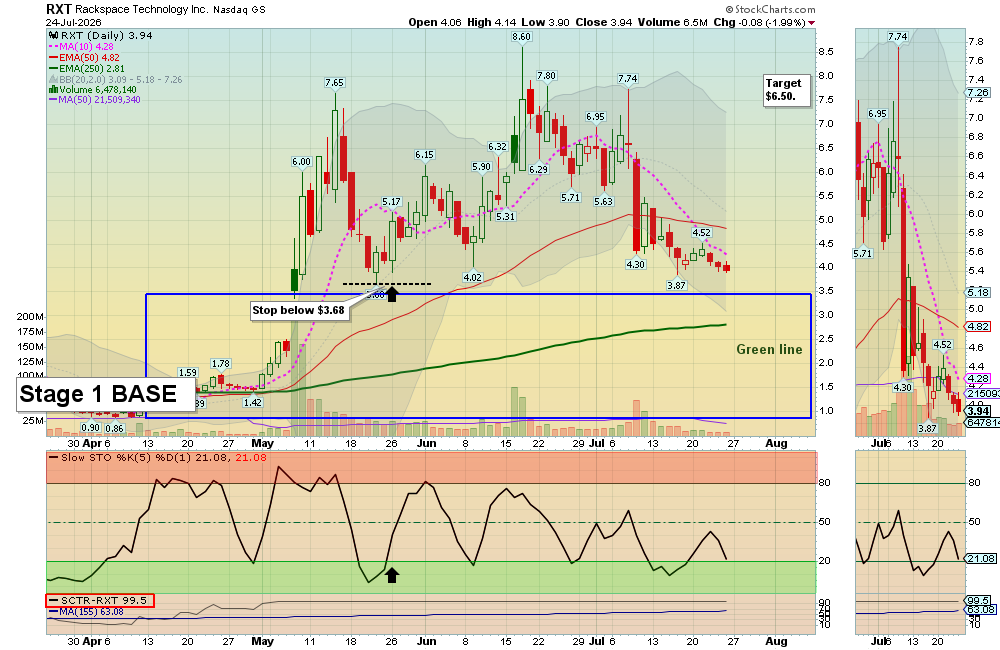
Task: Click the 21.08 stochastic value tag on side panel
Action: point(982,559)
